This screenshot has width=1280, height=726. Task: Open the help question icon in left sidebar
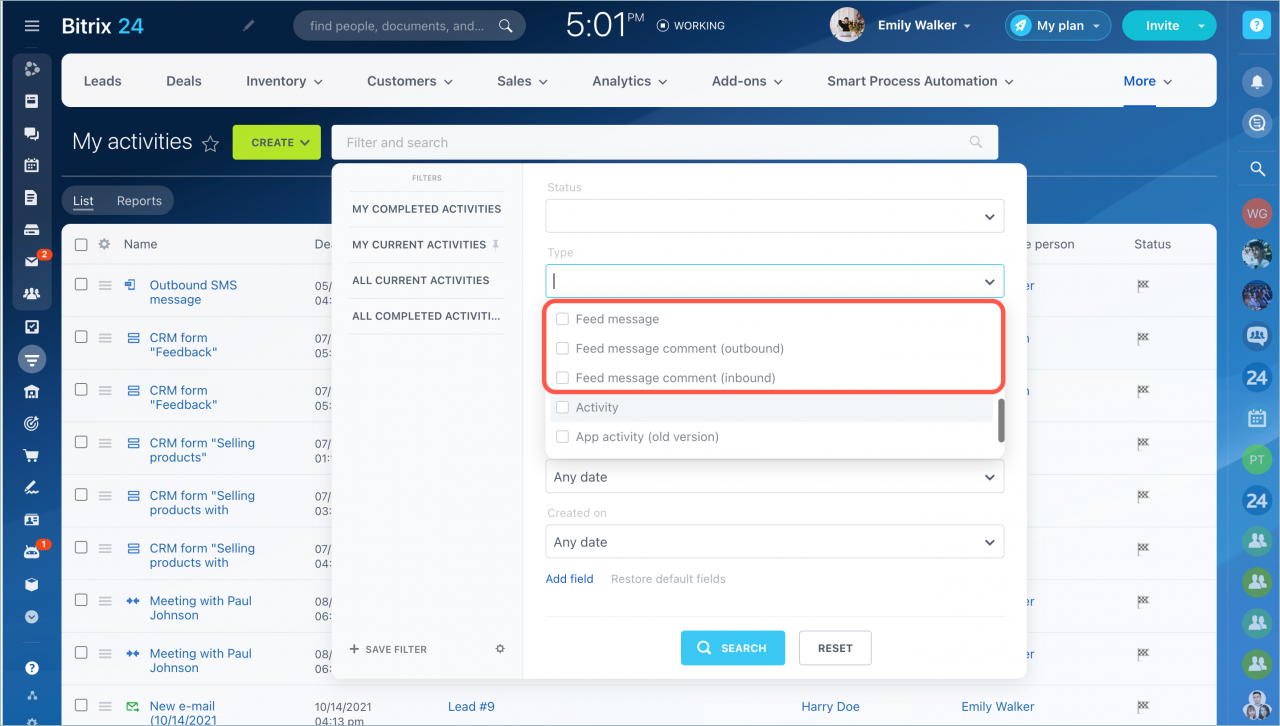32,668
